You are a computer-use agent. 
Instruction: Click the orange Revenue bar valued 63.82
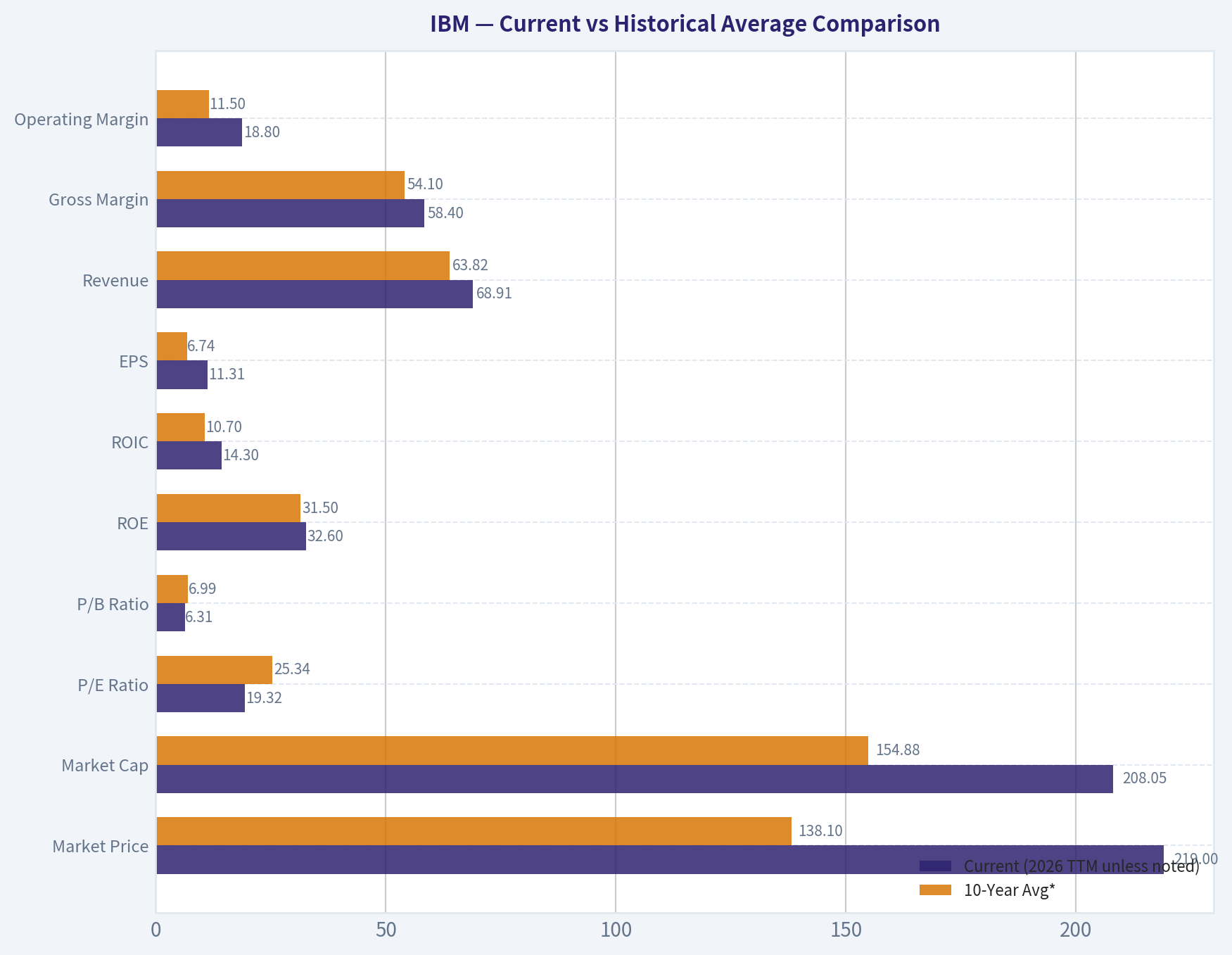(303, 265)
